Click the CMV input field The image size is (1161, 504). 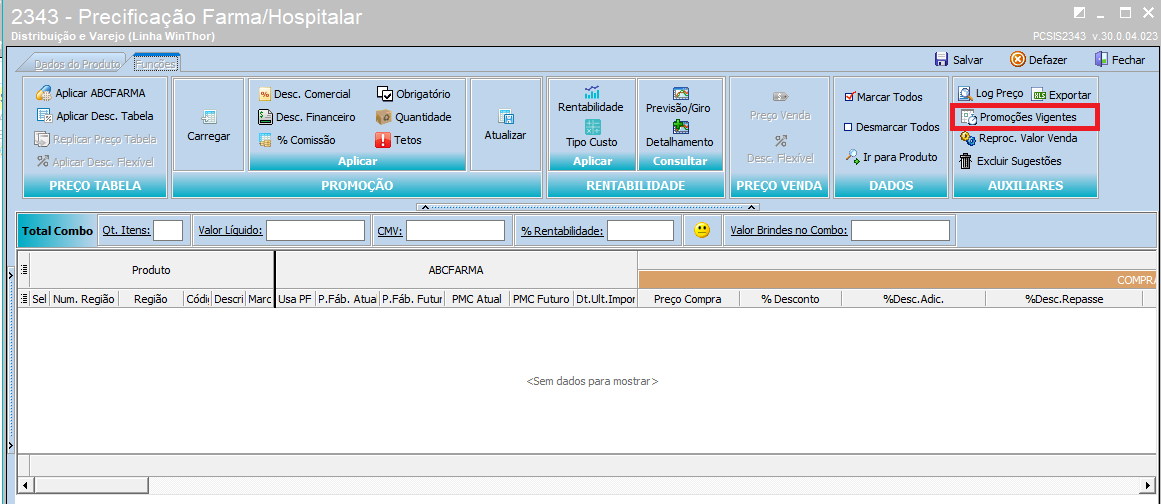coord(455,230)
